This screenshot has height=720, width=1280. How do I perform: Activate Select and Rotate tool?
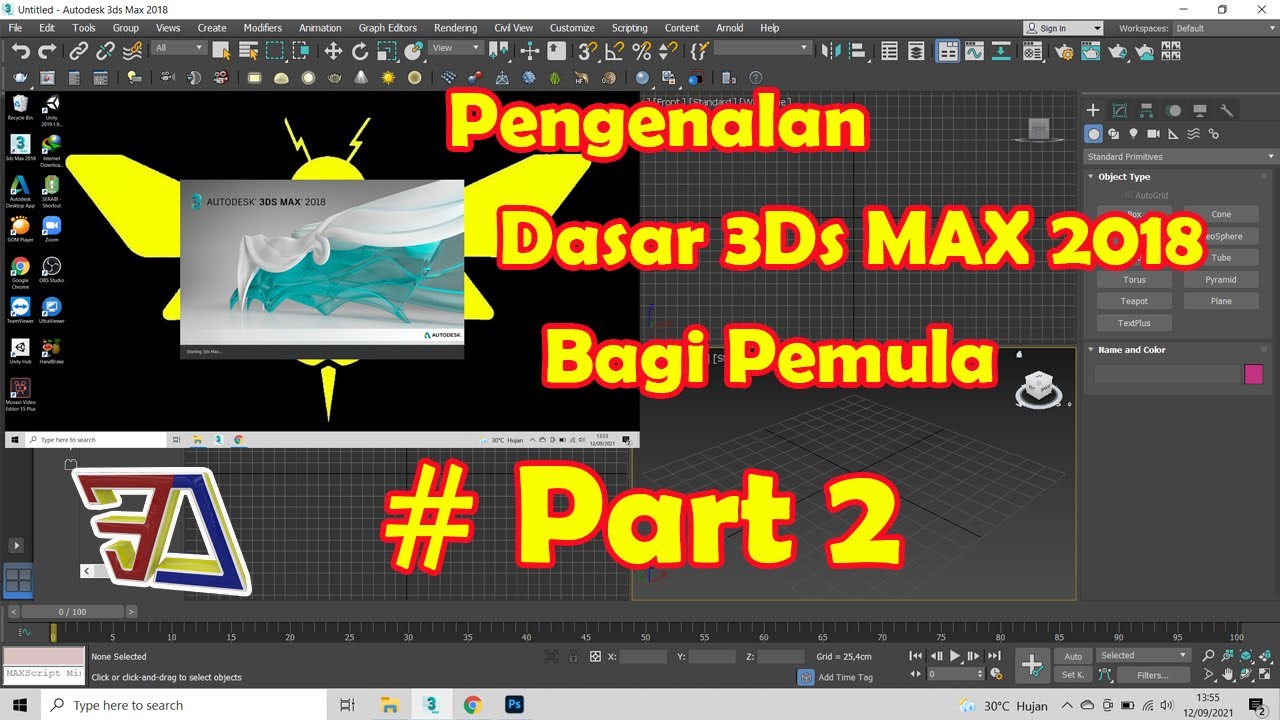pos(360,50)
